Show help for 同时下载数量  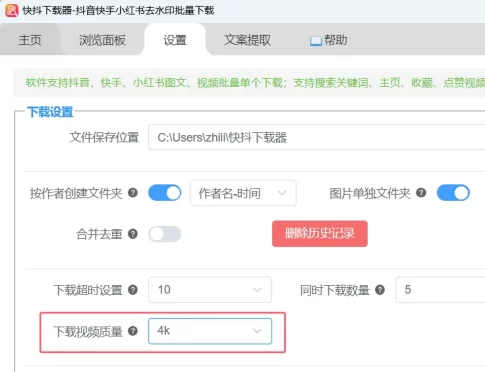tap(380, 290)
